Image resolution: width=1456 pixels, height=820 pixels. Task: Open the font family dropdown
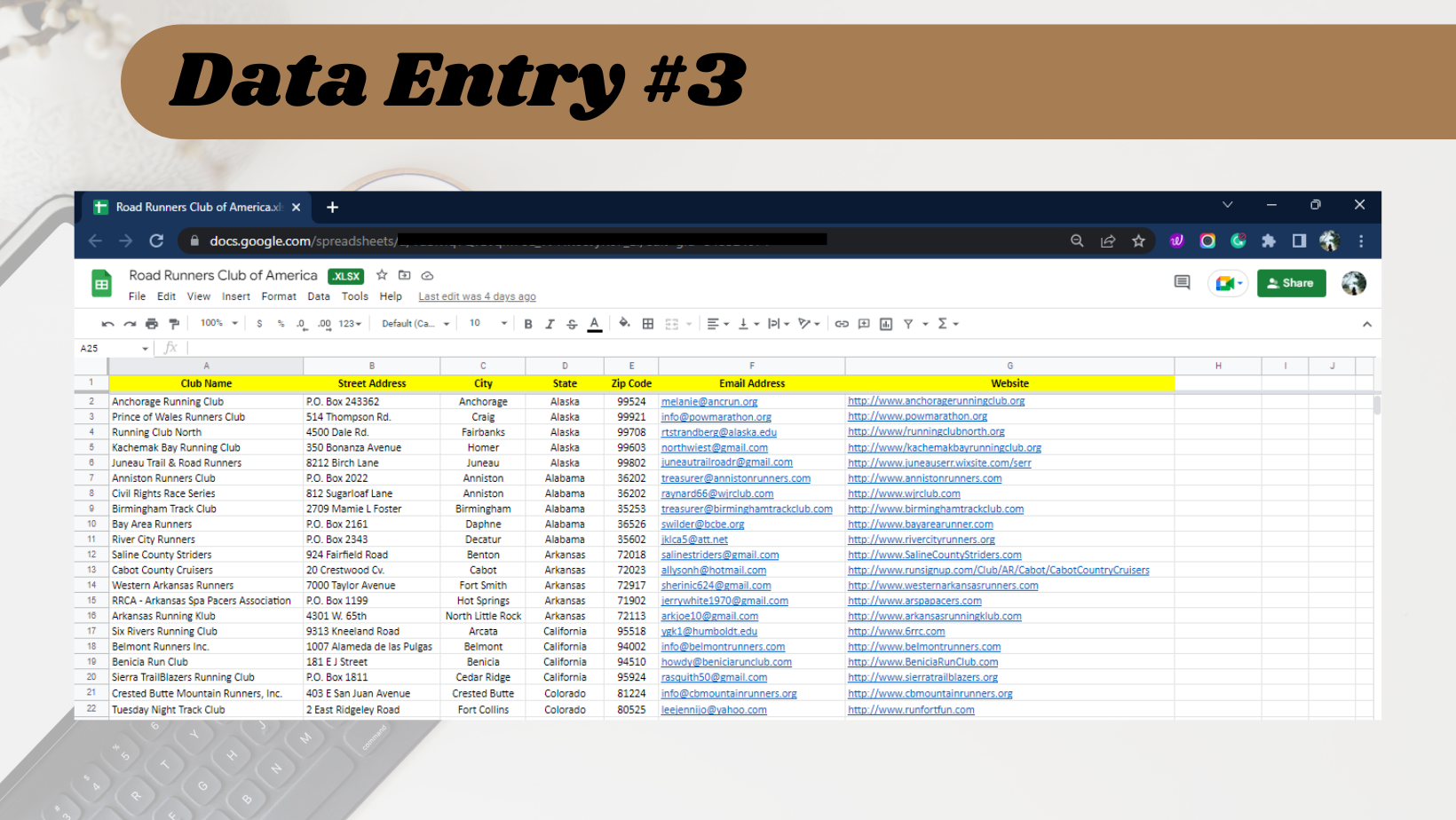(415, 324)
